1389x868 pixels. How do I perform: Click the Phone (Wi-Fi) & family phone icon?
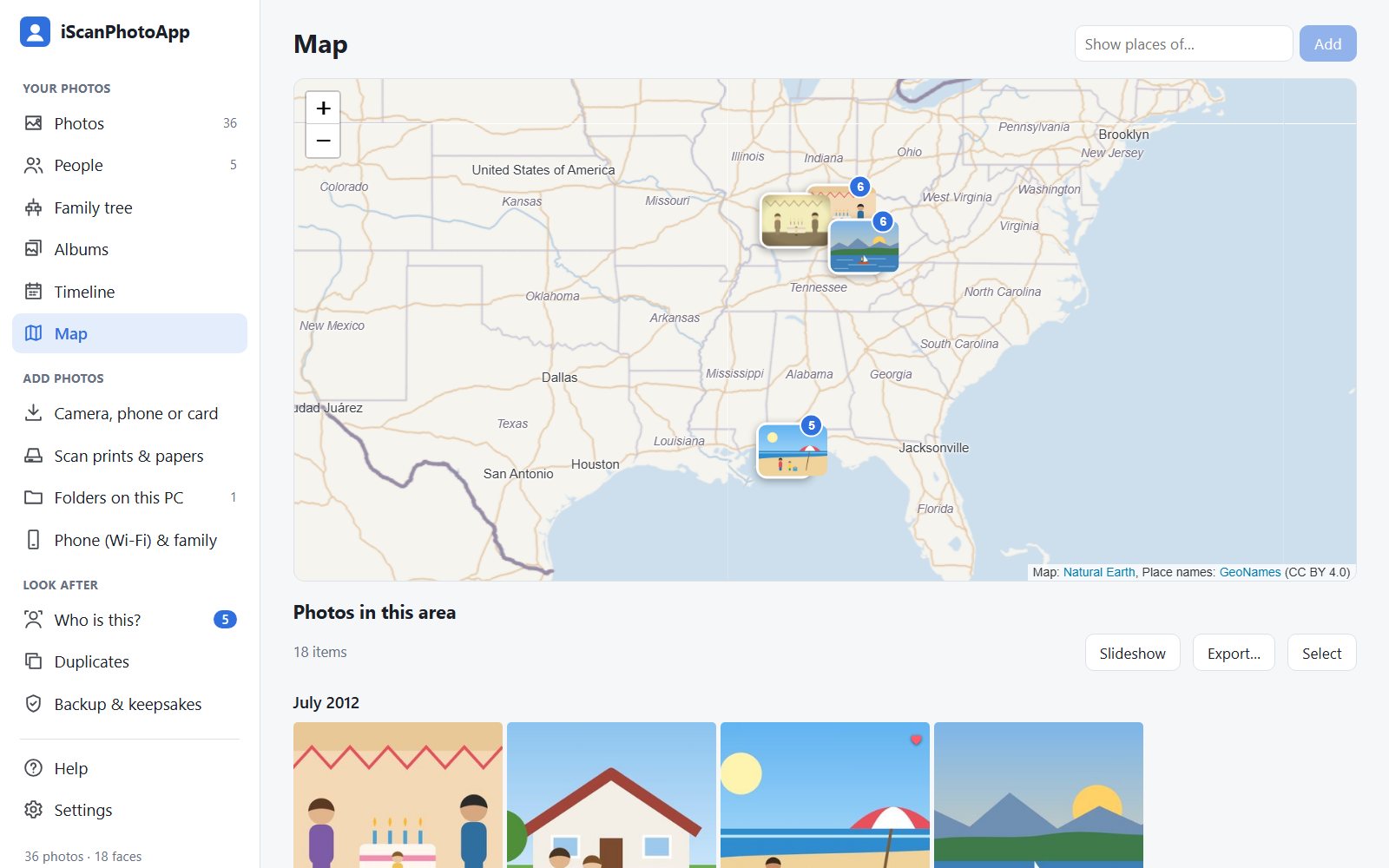coord(33,540)
